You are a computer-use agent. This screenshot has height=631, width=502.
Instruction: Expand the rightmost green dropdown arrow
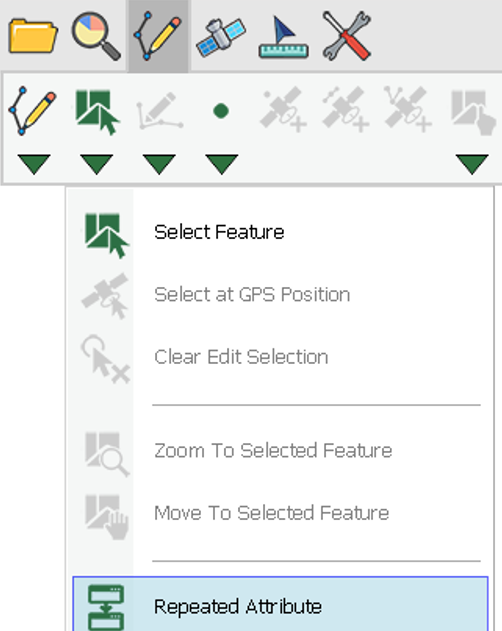coord(472,164)
